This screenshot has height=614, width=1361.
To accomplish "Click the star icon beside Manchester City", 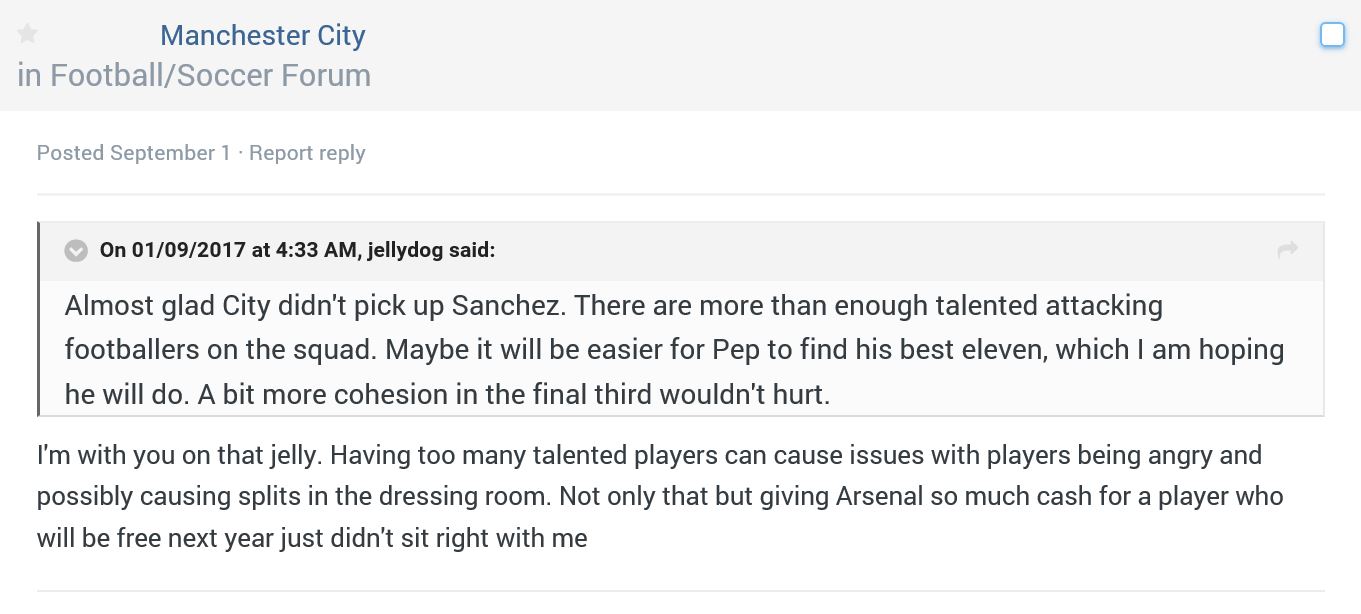I will click(28, 34).
